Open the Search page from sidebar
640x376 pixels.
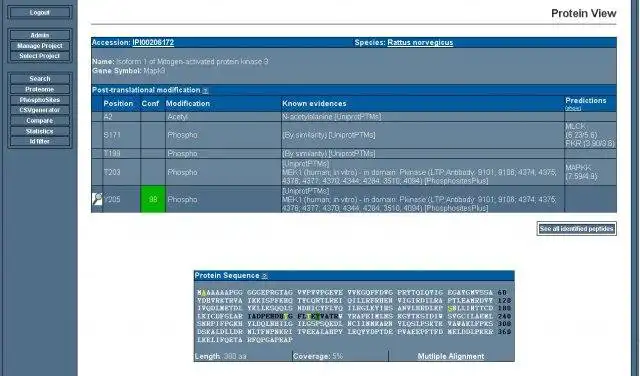(x=40, y=78)
